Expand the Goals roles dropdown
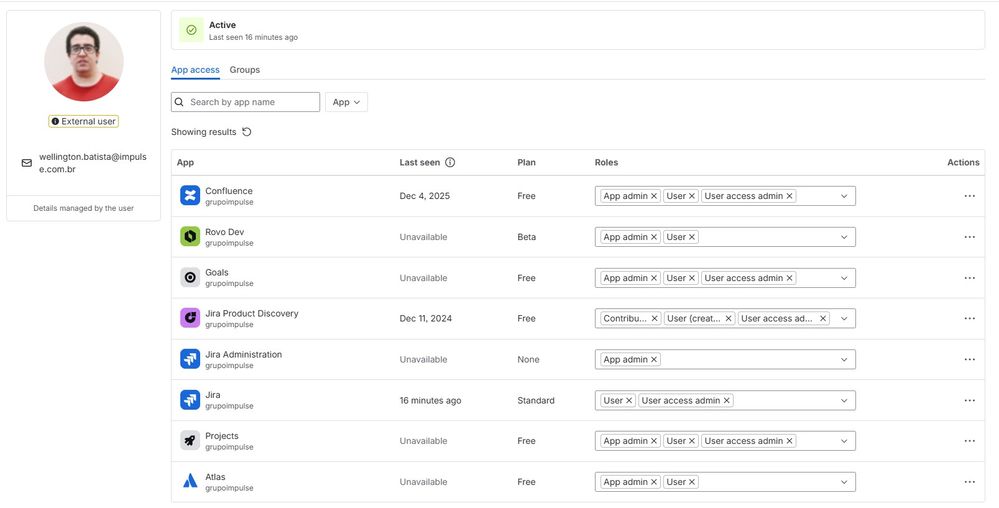 pos(844,278)
